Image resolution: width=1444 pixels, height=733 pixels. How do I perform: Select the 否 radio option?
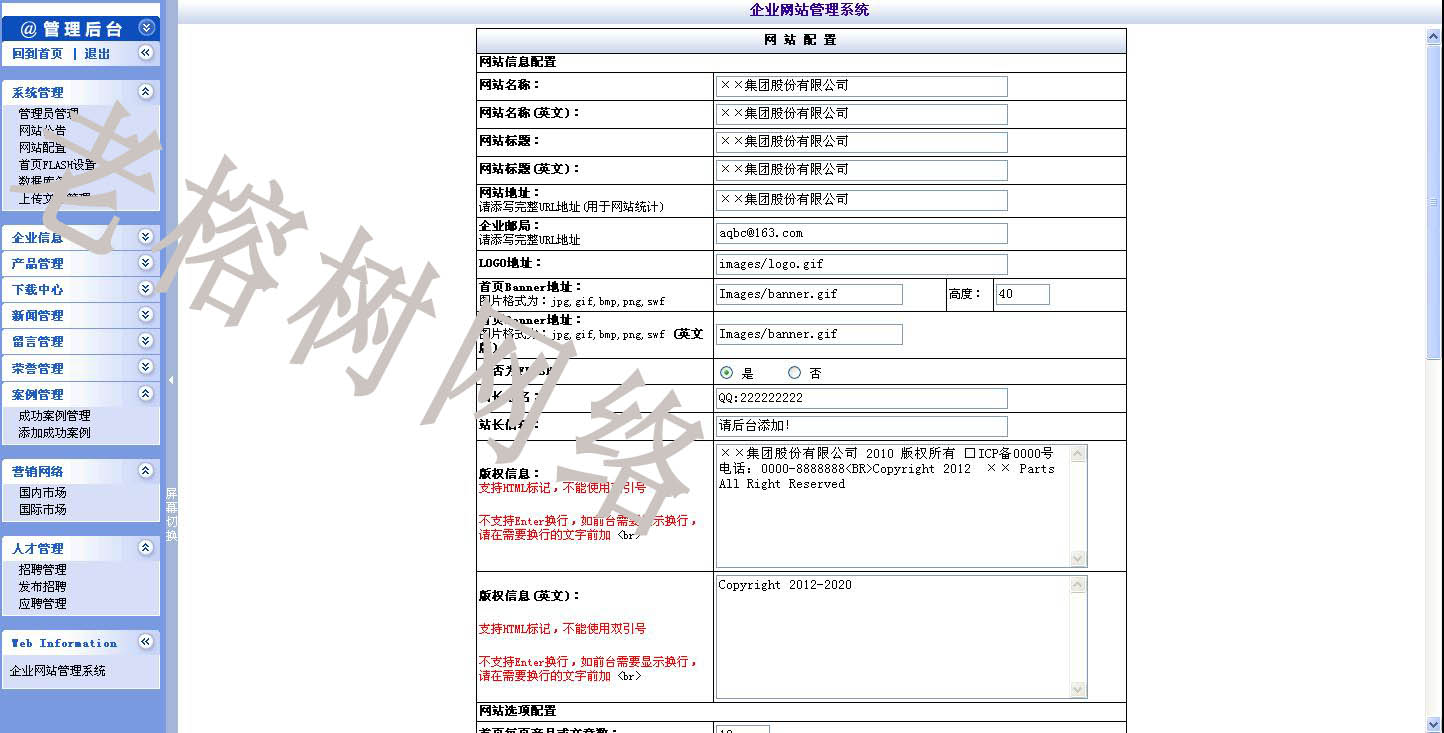point(795,373)
